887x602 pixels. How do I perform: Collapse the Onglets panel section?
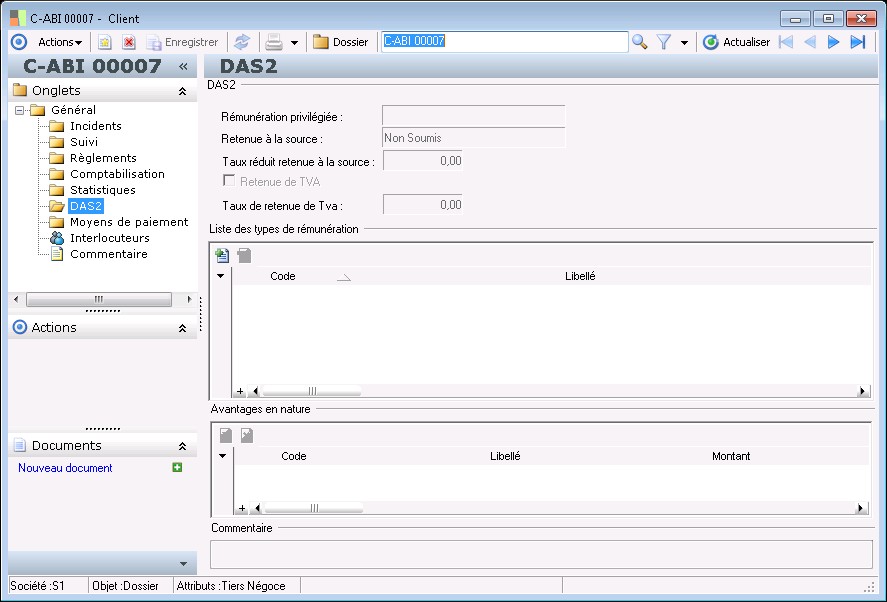(182, 91)
